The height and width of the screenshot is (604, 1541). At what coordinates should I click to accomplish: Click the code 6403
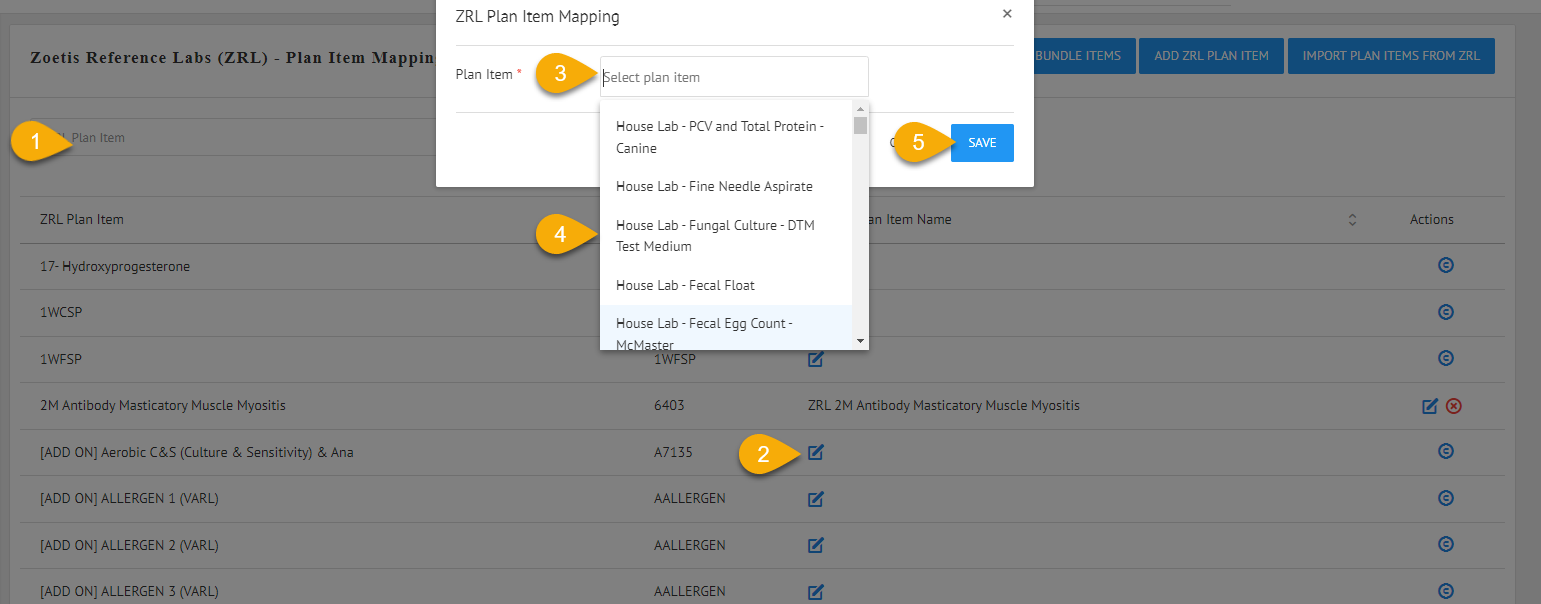[x=669, y=406]
